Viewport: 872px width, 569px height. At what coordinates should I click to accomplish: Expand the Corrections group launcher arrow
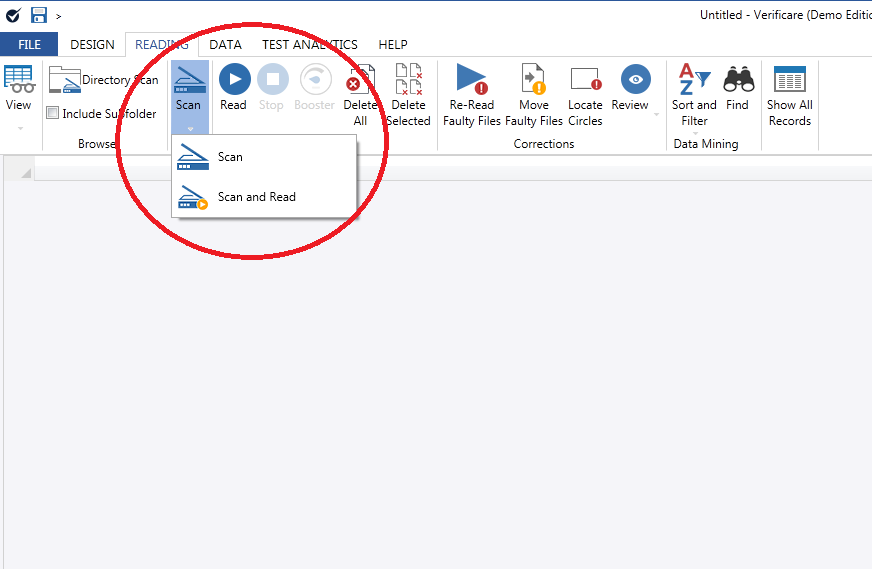656,114
